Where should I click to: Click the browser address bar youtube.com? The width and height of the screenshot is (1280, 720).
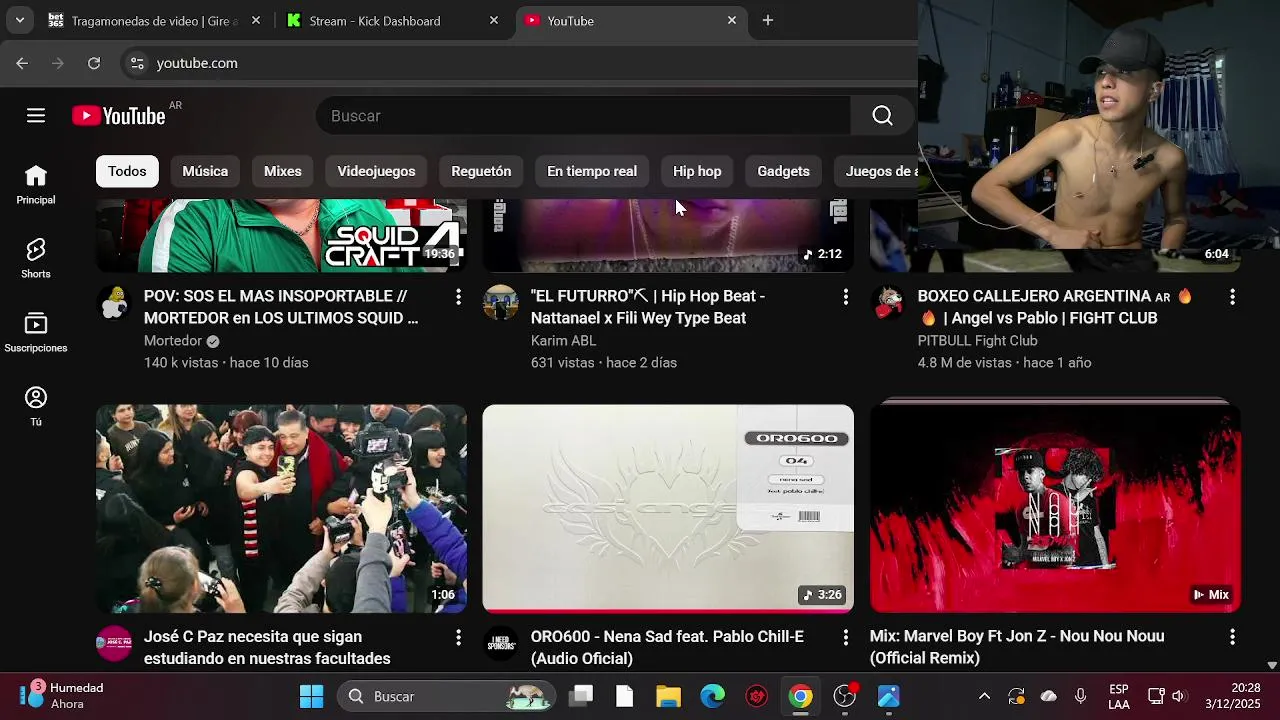click(197, 63)
